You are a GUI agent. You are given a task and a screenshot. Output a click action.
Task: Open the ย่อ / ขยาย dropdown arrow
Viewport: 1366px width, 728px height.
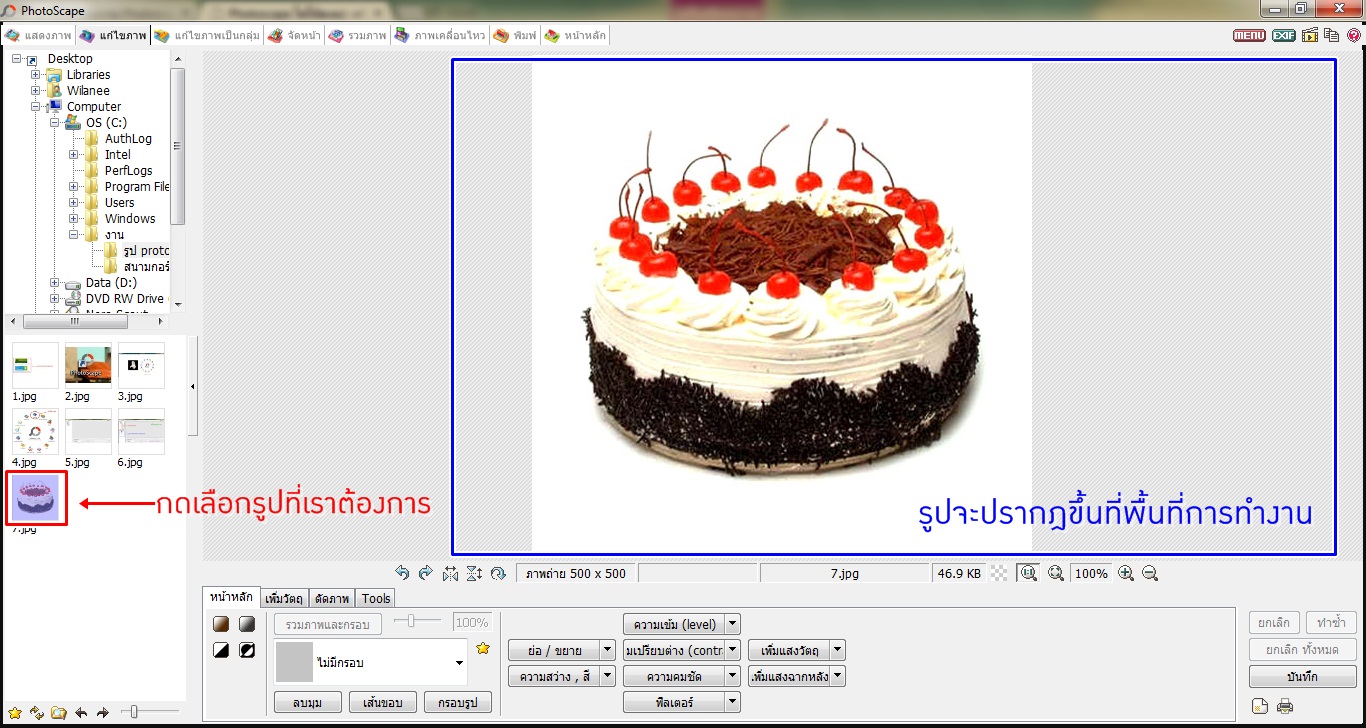[x=607, y=650]
